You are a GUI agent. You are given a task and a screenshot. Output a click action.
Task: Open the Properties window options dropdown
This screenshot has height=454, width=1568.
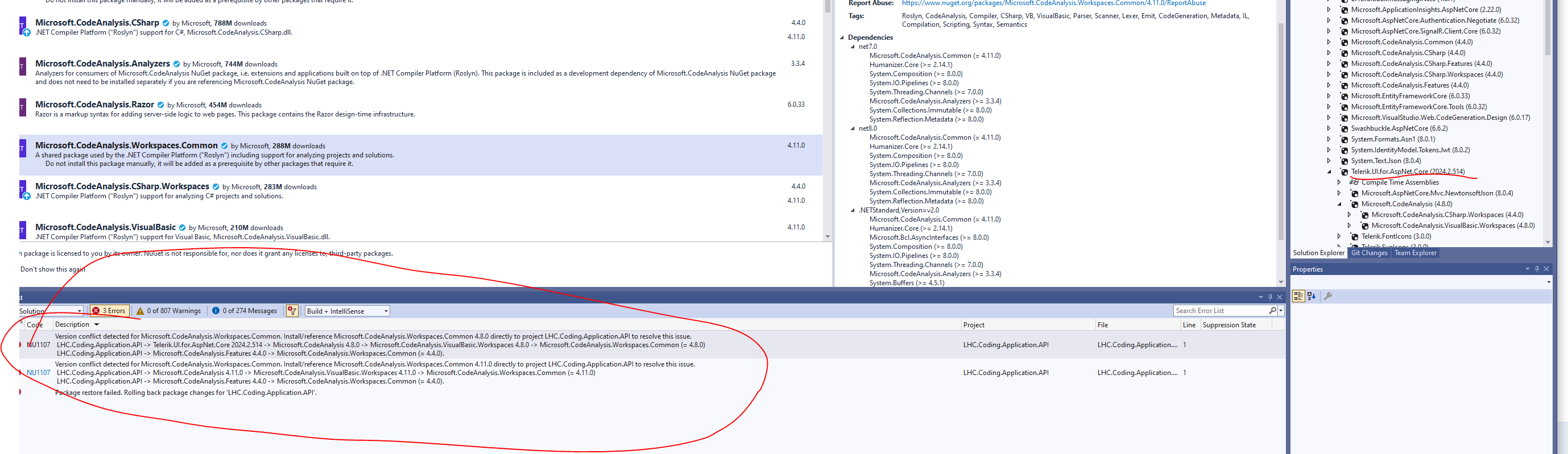1527,269
